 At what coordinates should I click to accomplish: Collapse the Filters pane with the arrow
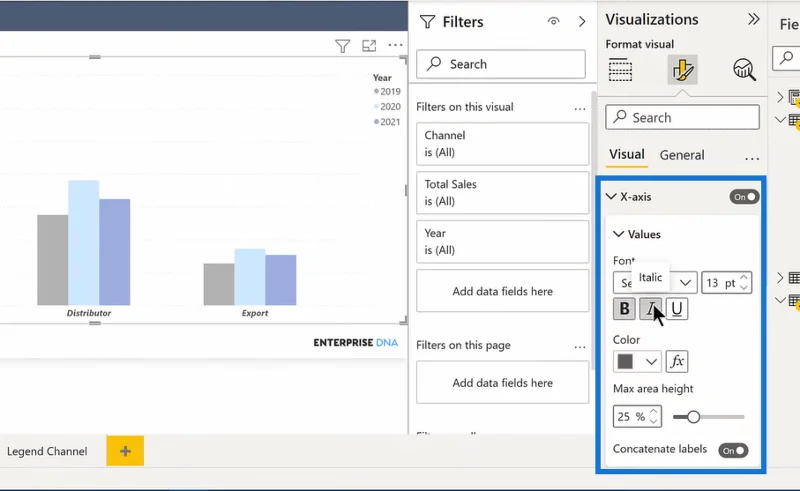tap(582, 21)
